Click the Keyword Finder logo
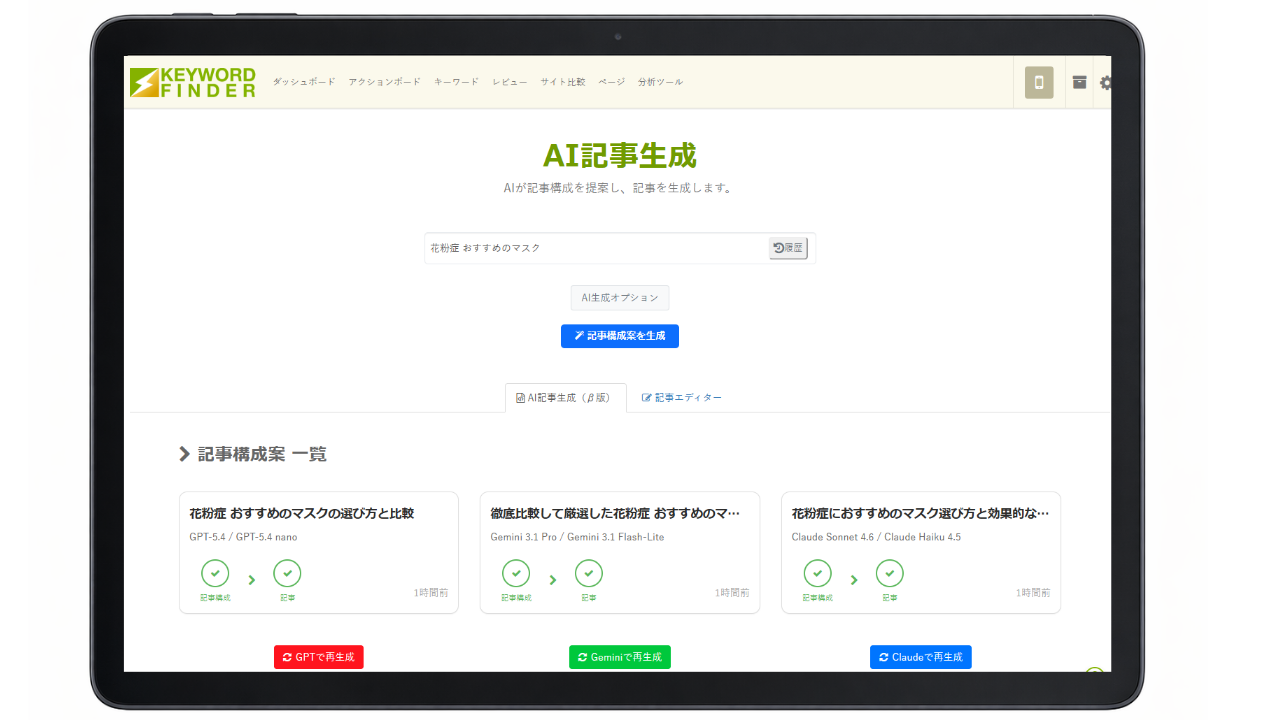 pyautogui.click(x=192, y=82)
